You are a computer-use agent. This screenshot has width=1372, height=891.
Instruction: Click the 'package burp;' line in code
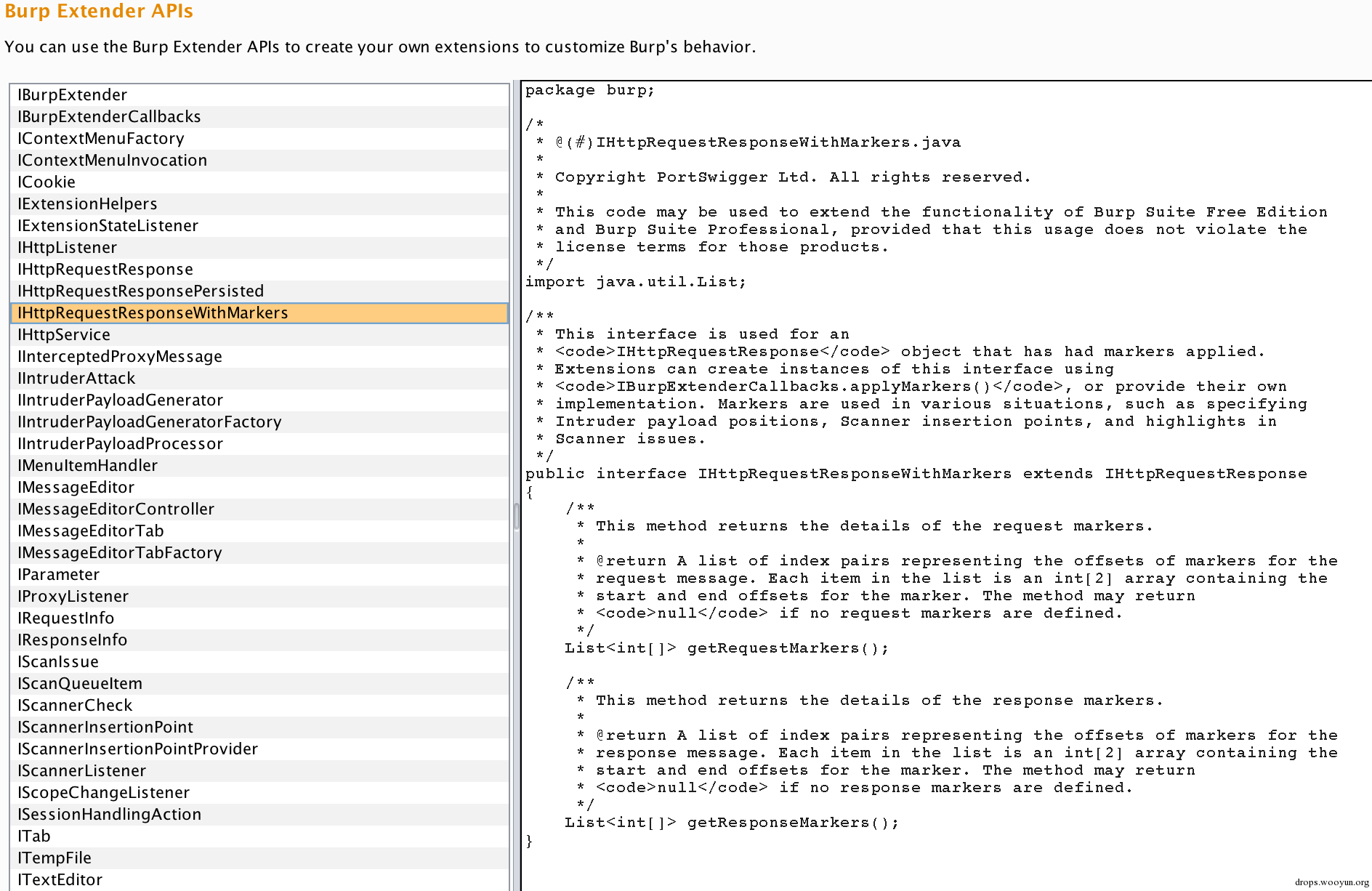pyautogui.click(x=589, y=90)
